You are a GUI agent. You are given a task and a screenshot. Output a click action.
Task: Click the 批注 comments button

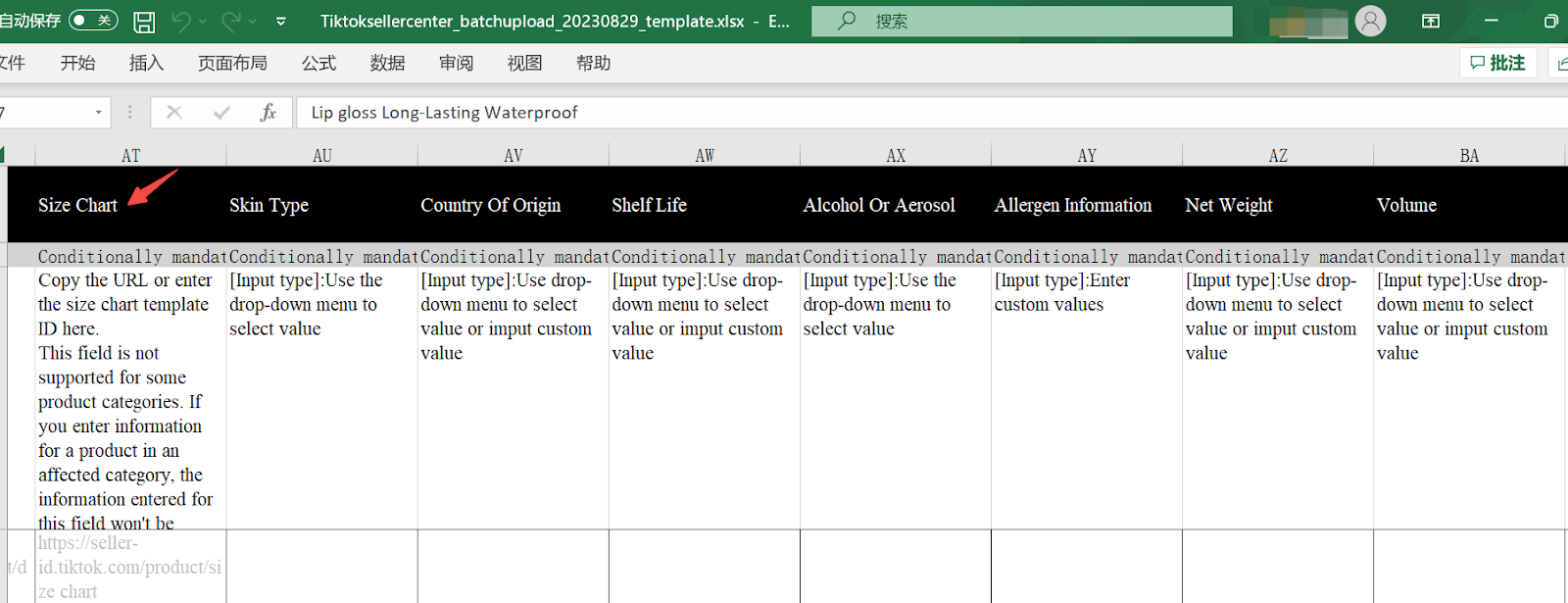(1497, 63)
